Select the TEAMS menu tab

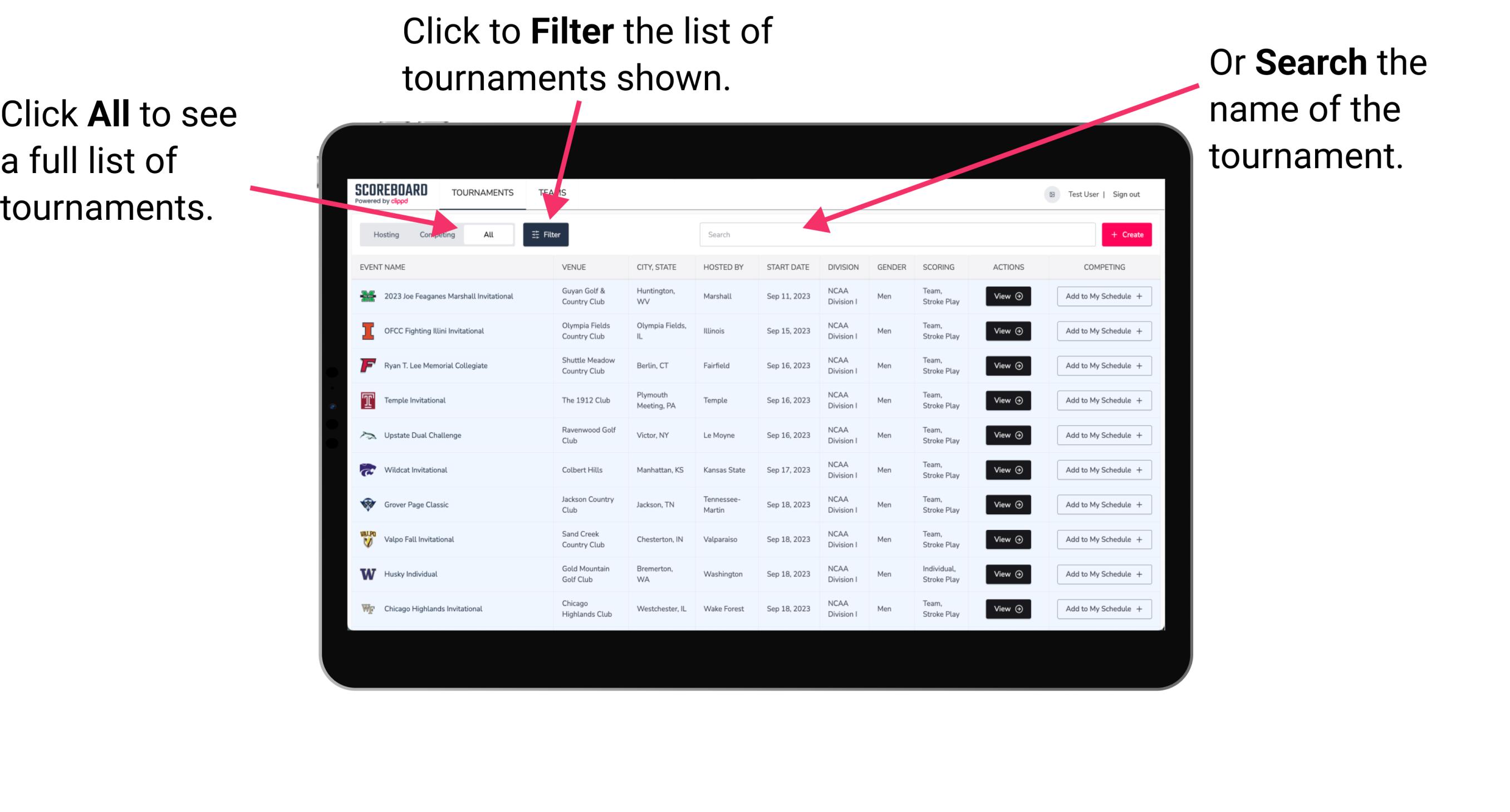555,192
